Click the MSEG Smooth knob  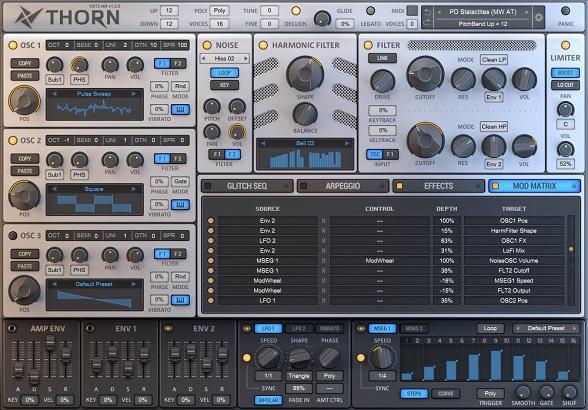coord(523,392)
